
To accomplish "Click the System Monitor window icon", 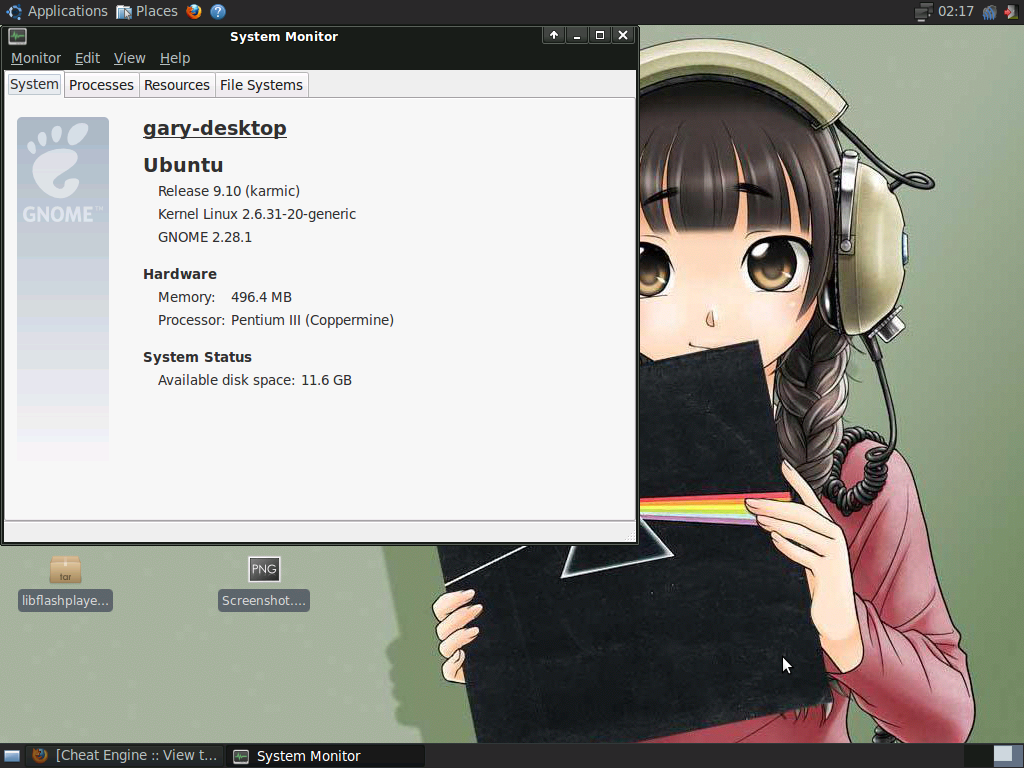I will (16, 36).
